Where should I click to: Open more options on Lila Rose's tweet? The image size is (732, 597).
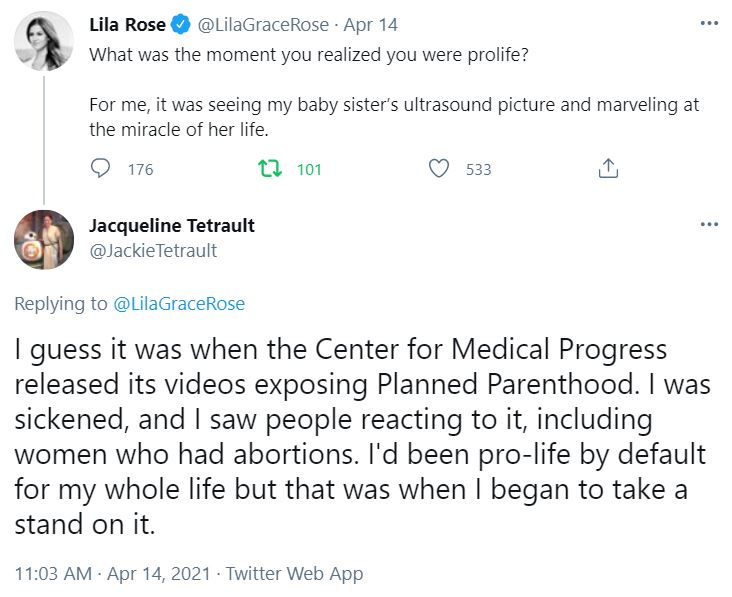709,23
